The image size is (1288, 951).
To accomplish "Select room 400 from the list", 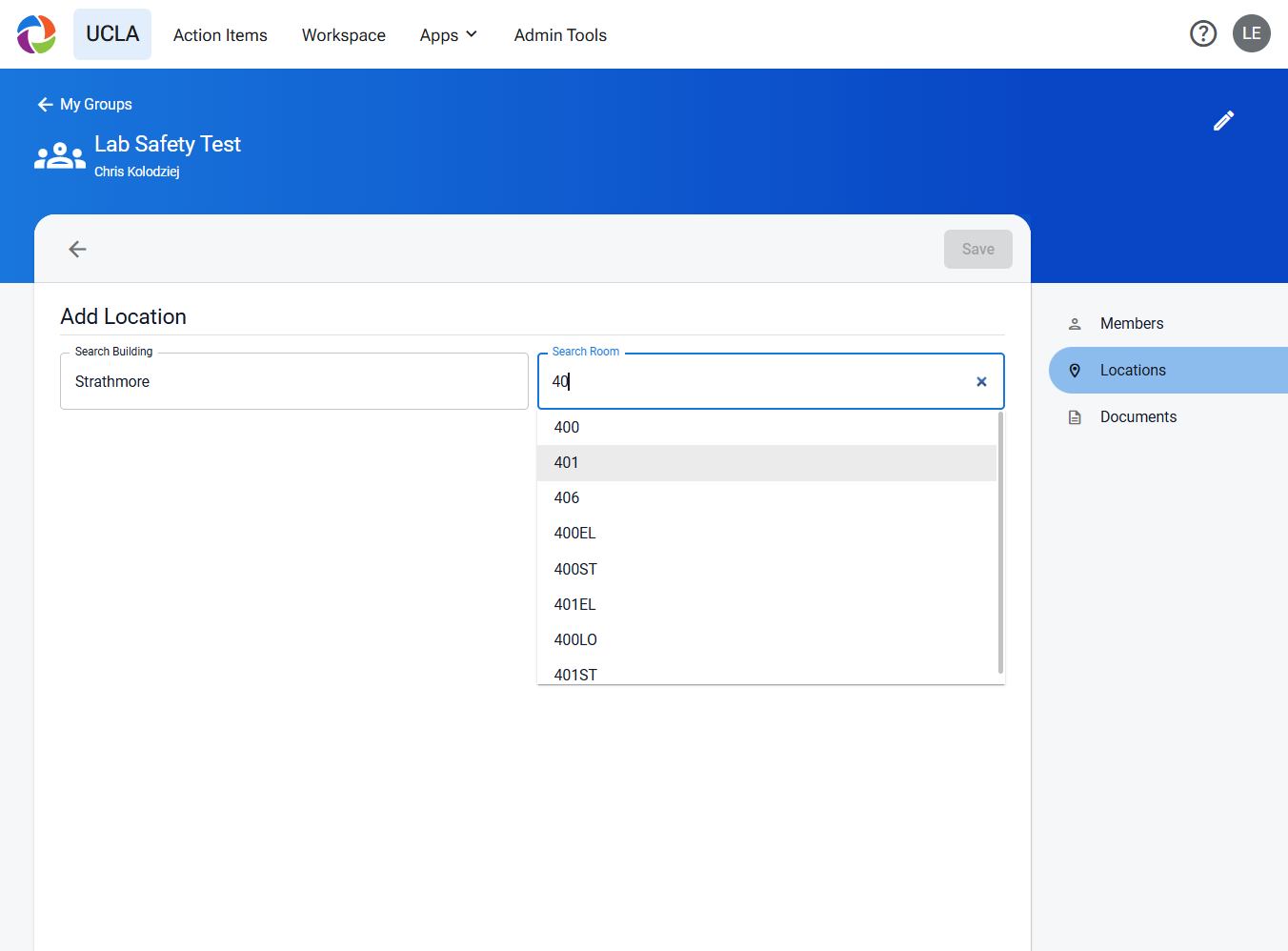I will [767, 427].
